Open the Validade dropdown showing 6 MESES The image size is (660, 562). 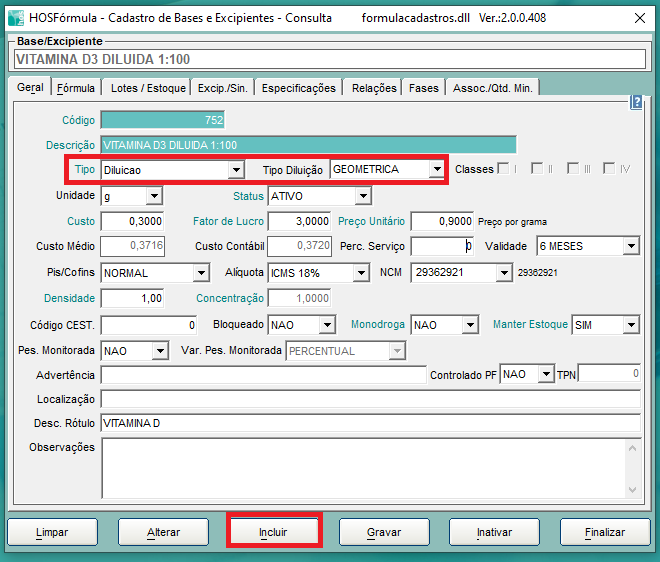pos(631,246)
